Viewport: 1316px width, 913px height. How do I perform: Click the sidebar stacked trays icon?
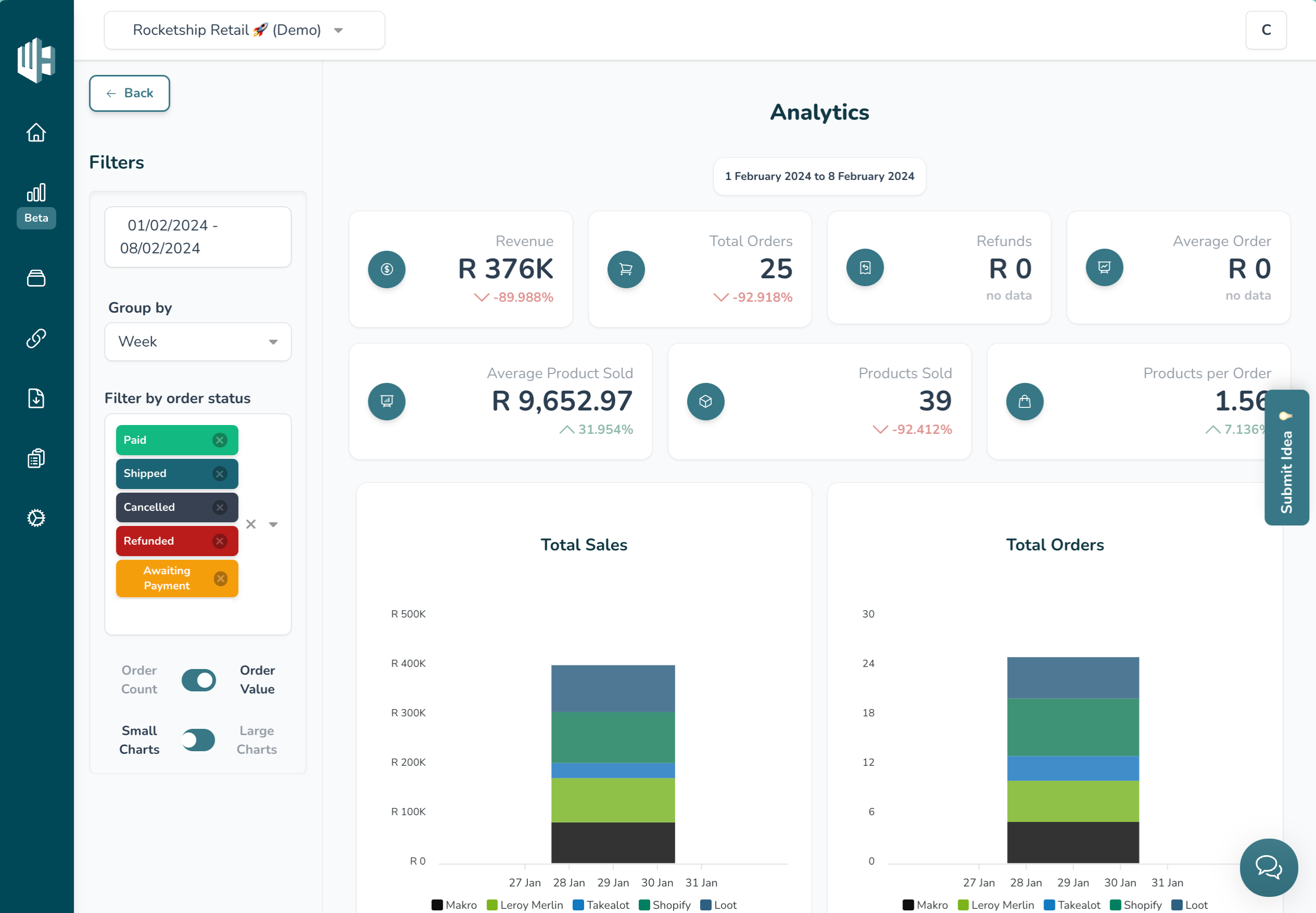36,278
